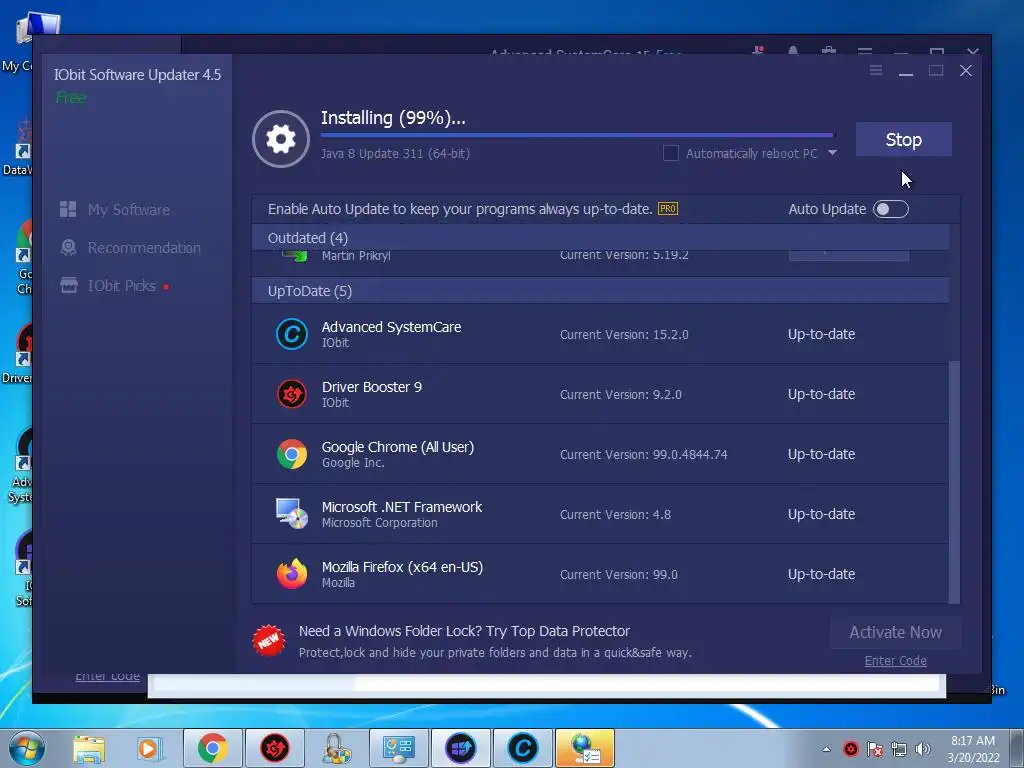Click the My Software grid icon

(x=68, y=209)
